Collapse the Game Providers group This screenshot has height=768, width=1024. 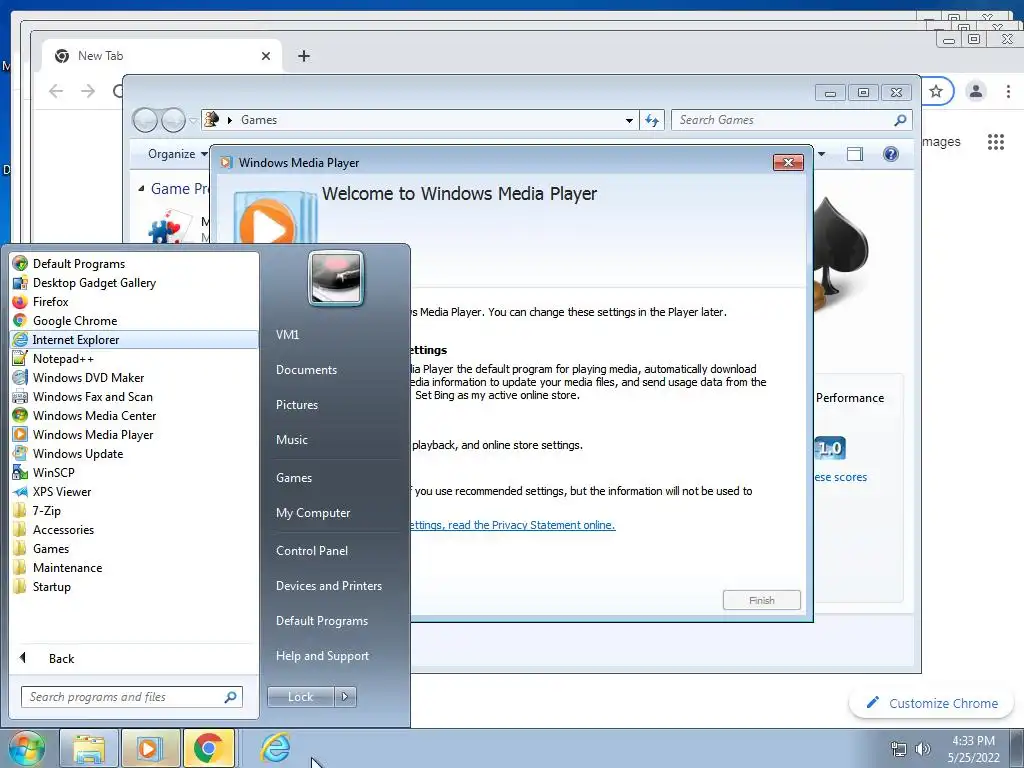click(x=141, y=189)
